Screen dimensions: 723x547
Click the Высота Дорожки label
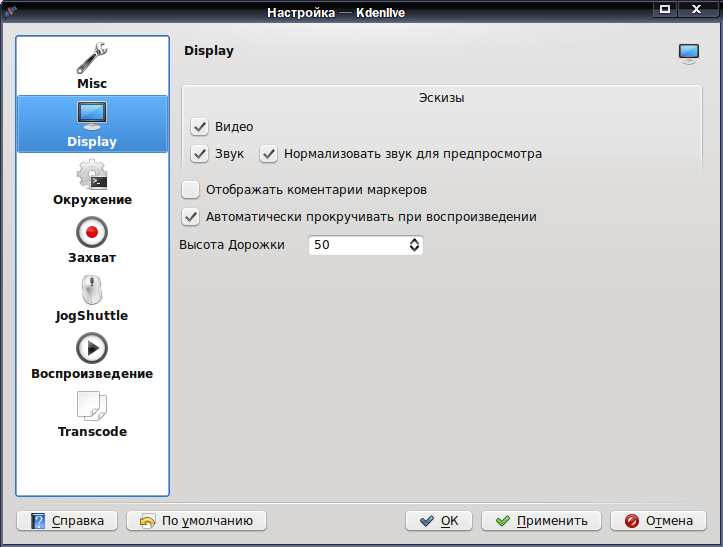(x=232, y=245)
